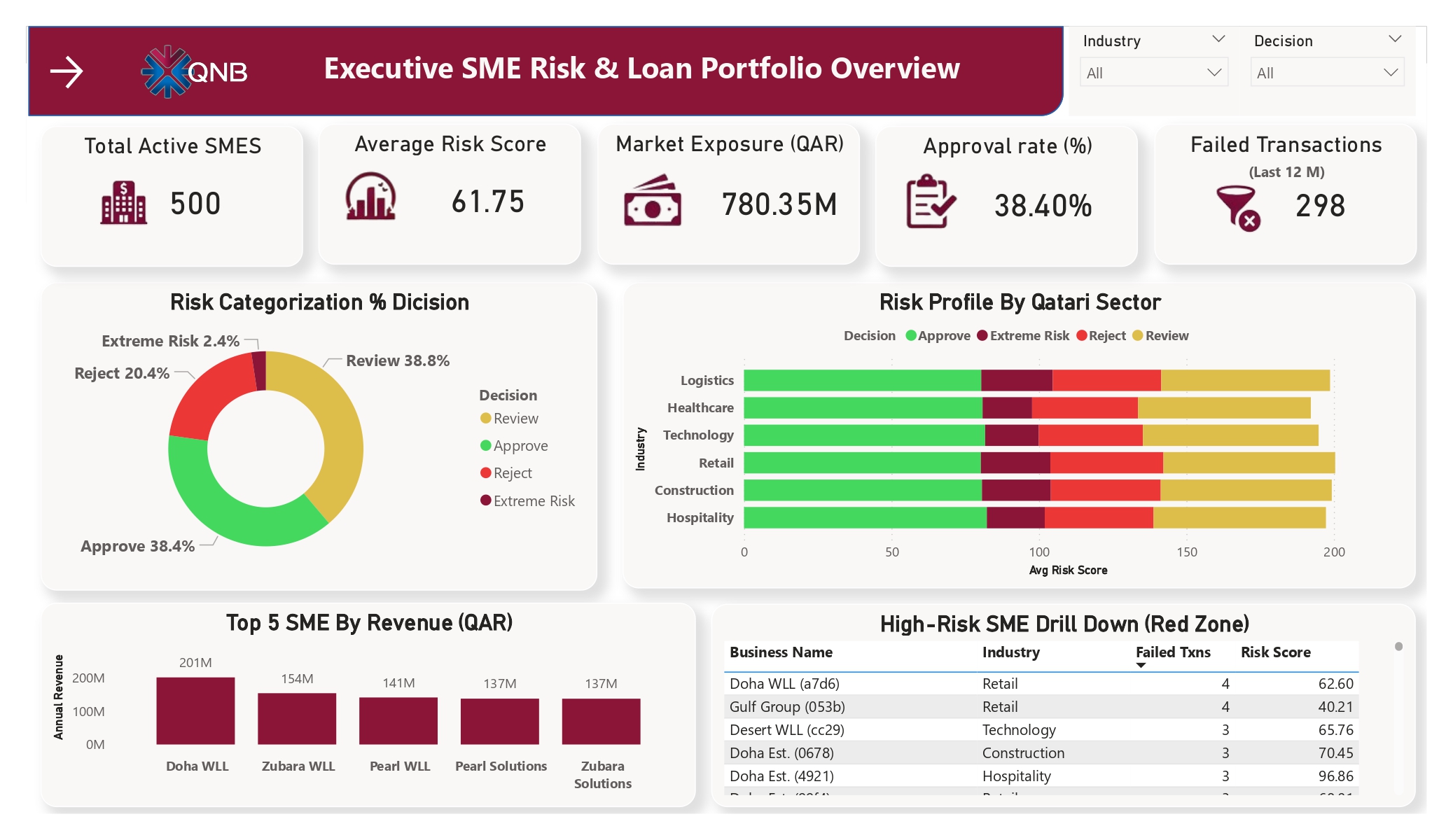Click the Hospitality yellow Review bar
1453x840 pixels.
coord(1239,518)
